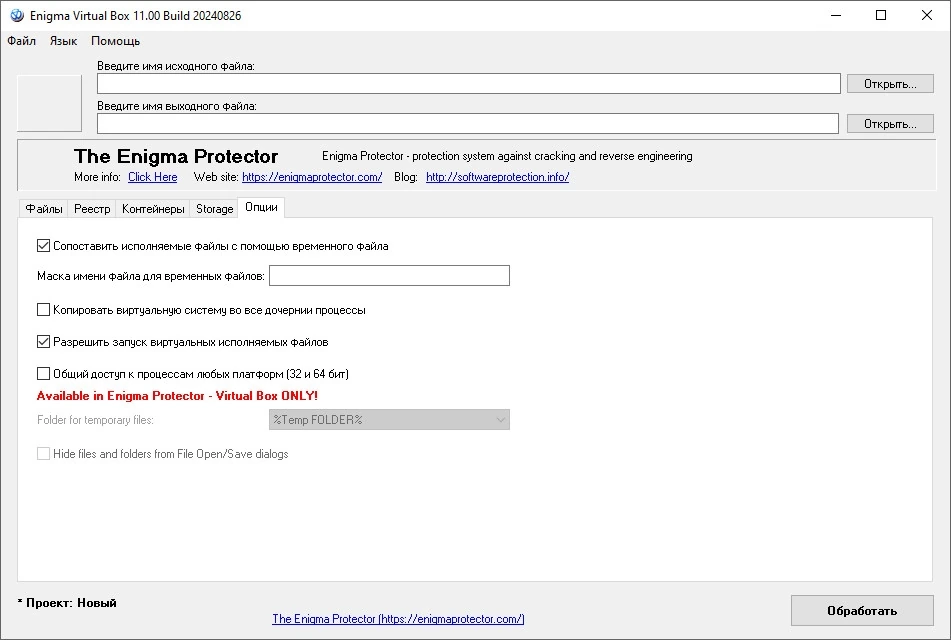
Task: Disable allow running virtual executable files
Action: 43,342
